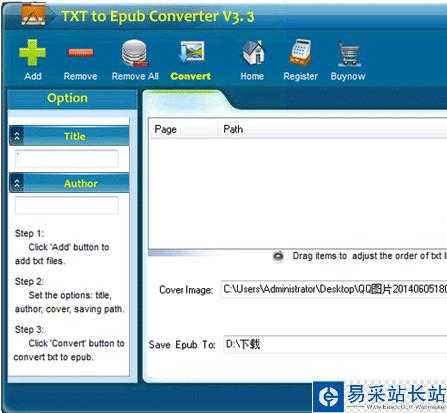Image resolution: width=447 pixels, height=413 pixels.
Task: Sort by the Path column header
Action: pyautogui.click(x=332, y=129)
